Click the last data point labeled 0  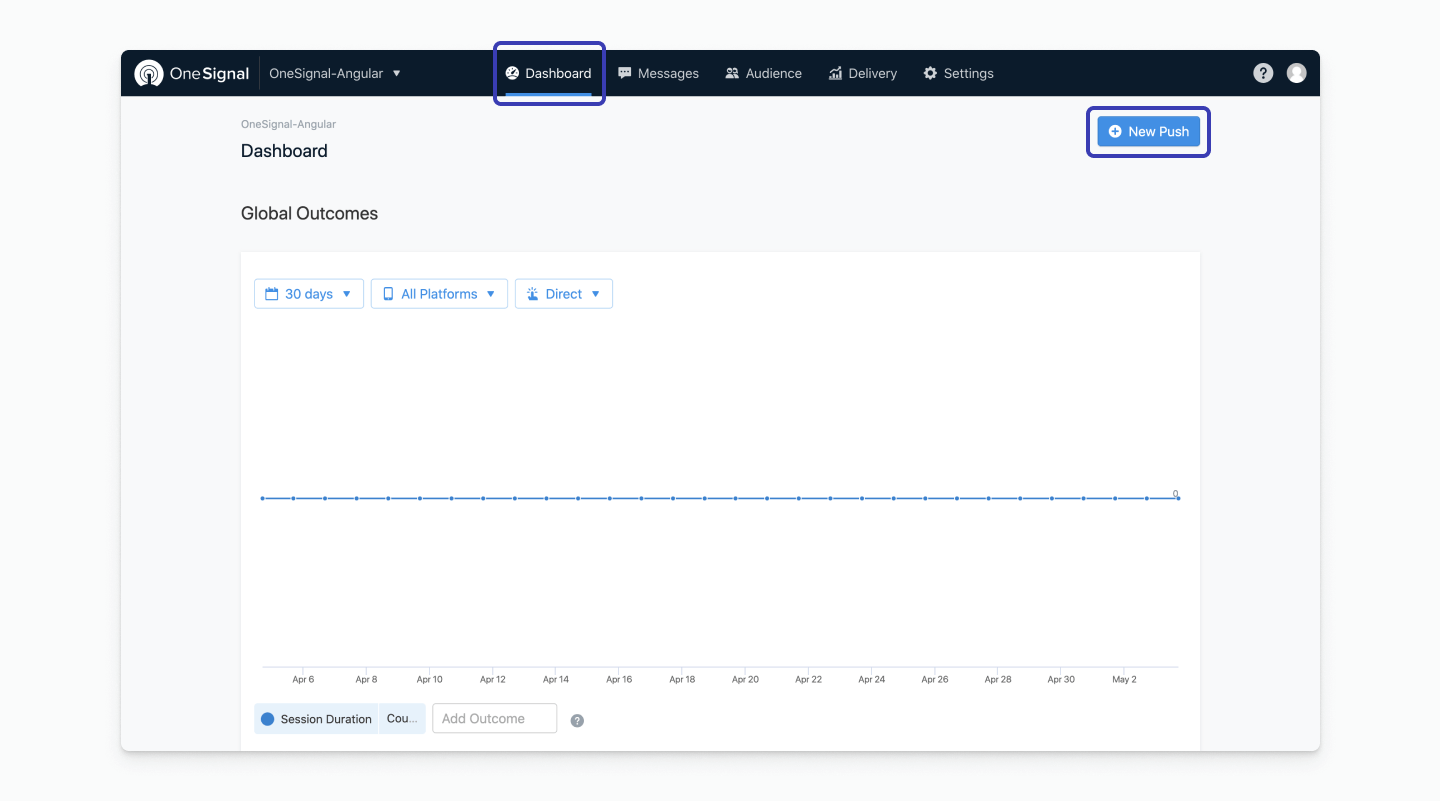click(x=1178, y=498)
